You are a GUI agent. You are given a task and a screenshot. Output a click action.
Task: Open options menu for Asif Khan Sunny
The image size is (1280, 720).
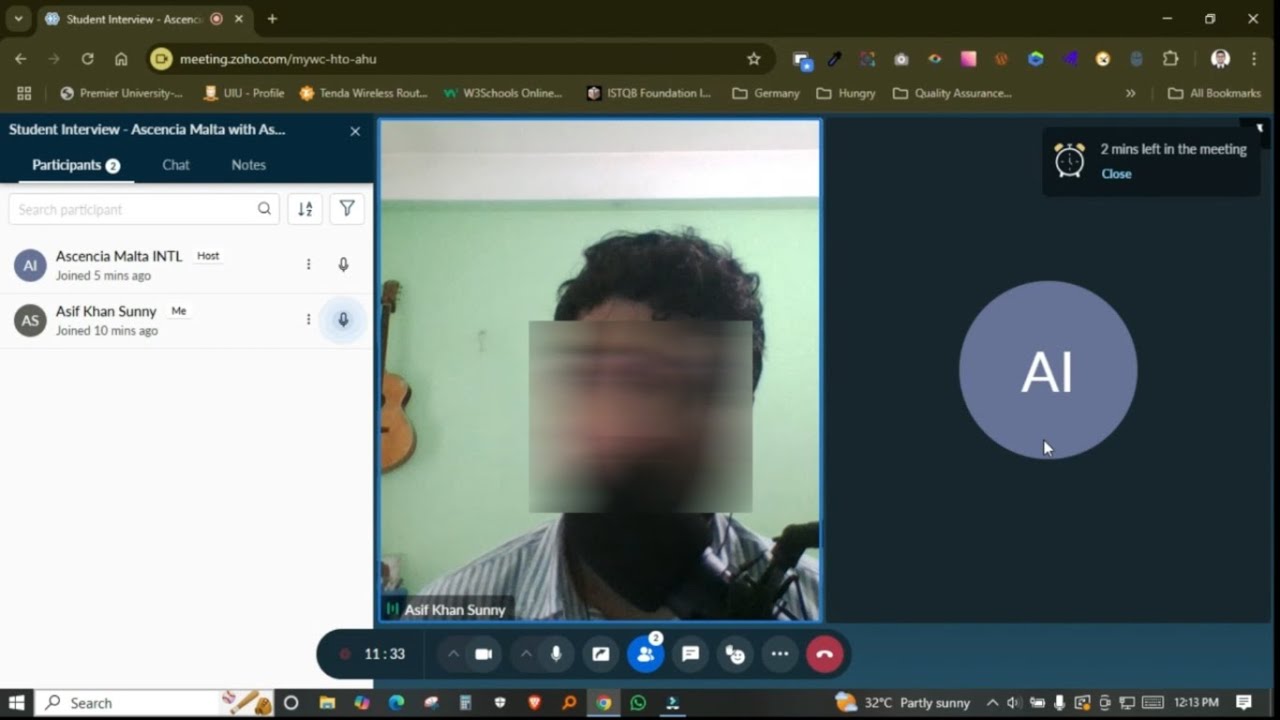[x=308, y=319]
